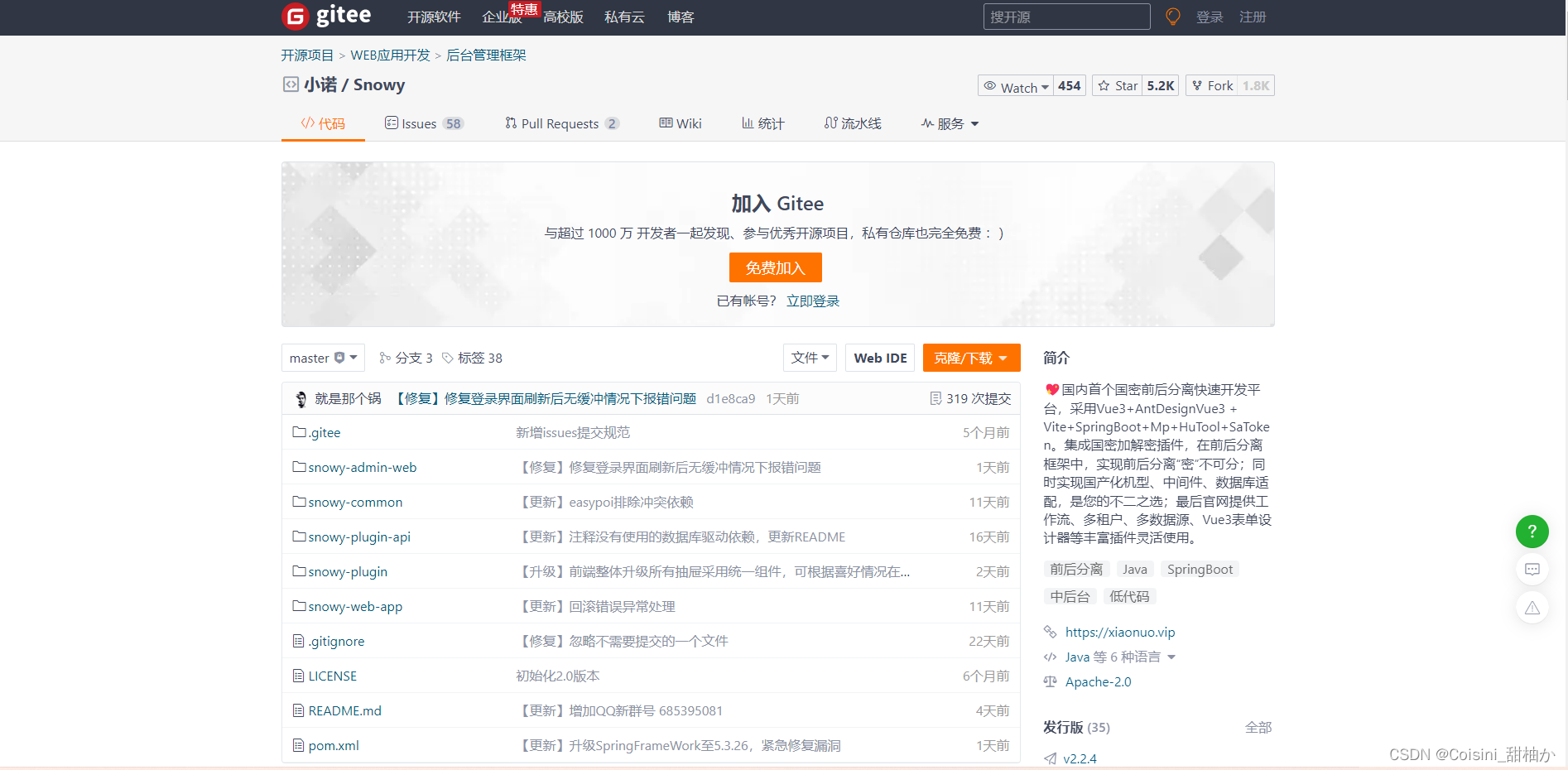
Task: Click the floating chat feedback icon
Action: [x=1532, y=570]
